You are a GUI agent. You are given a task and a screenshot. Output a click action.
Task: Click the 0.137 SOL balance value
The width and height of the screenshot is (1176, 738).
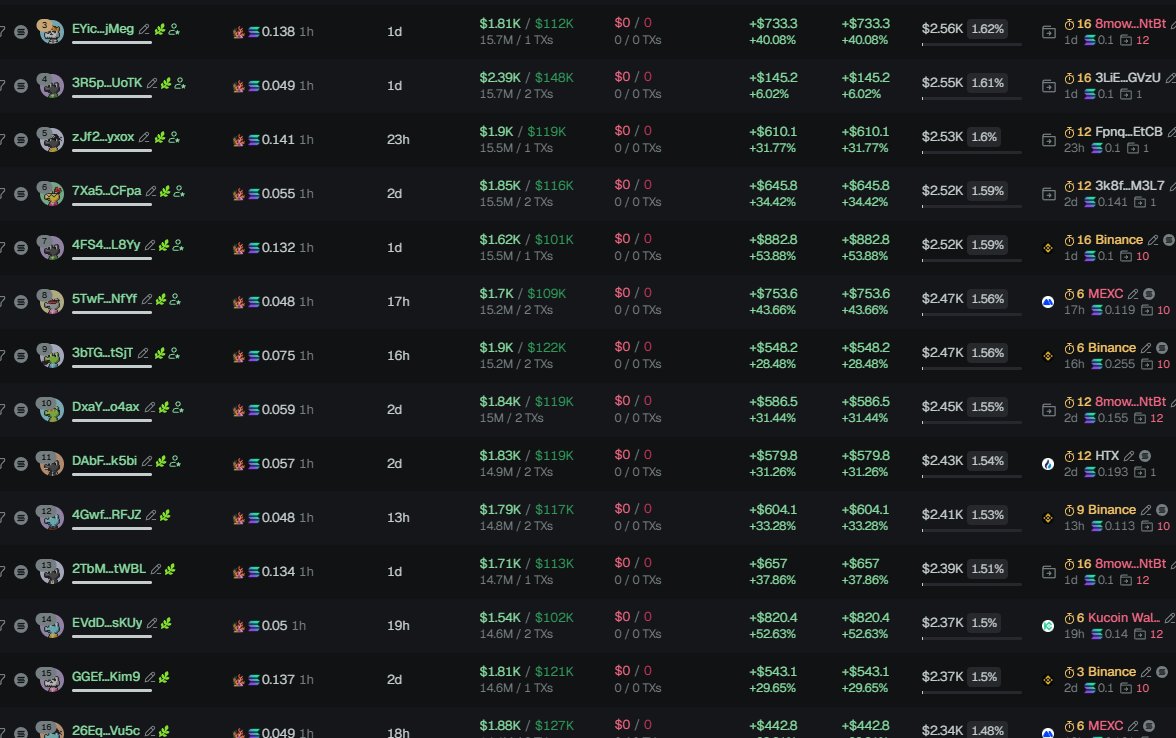(x=278, y=680)
